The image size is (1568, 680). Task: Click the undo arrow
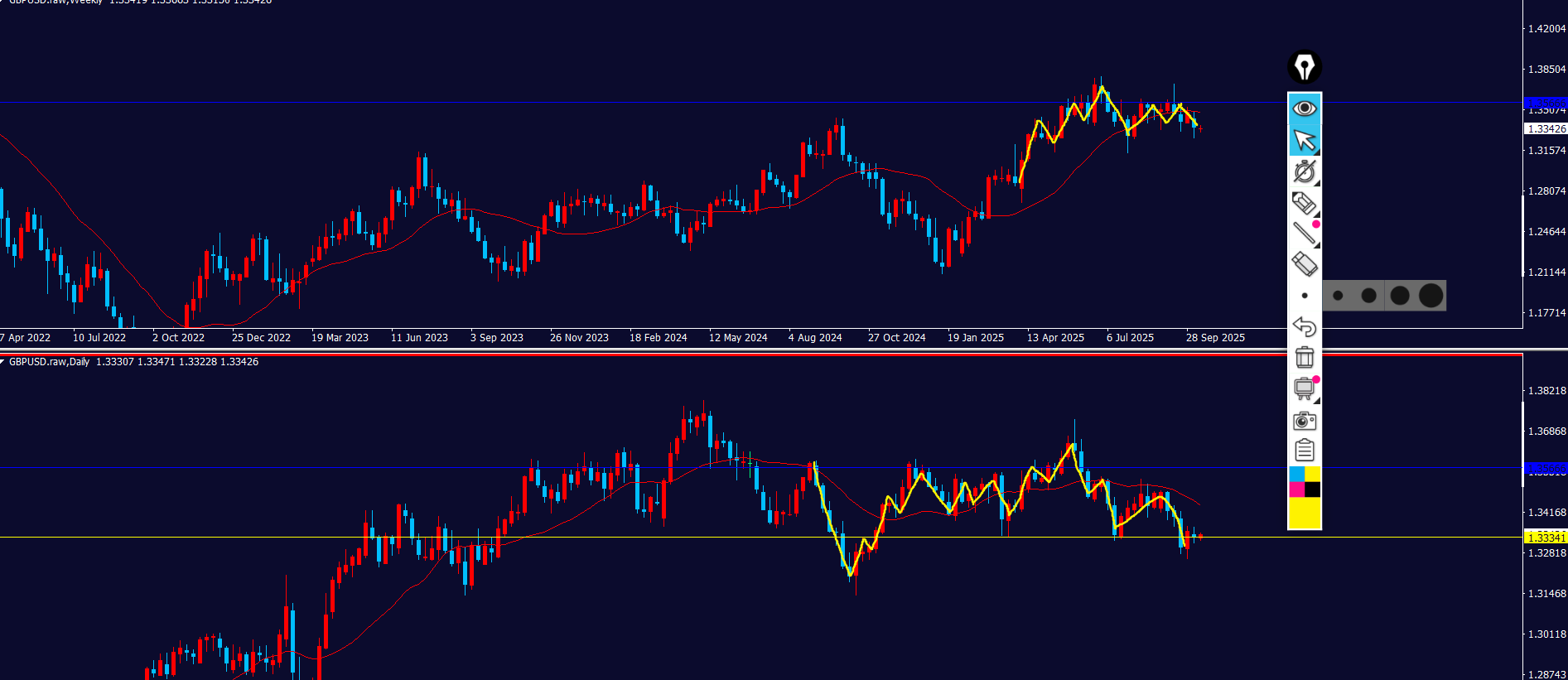(x=1304, y=326)
